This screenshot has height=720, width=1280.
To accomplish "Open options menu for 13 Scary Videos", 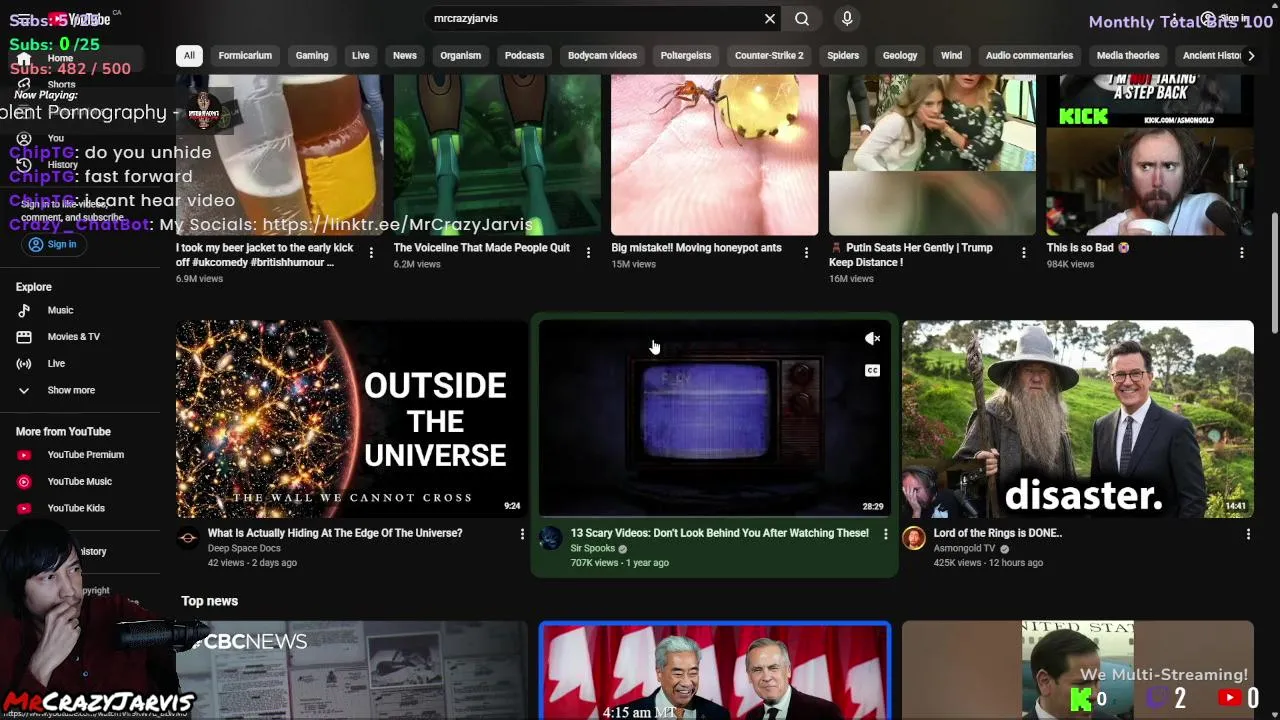I will (885, 534).
